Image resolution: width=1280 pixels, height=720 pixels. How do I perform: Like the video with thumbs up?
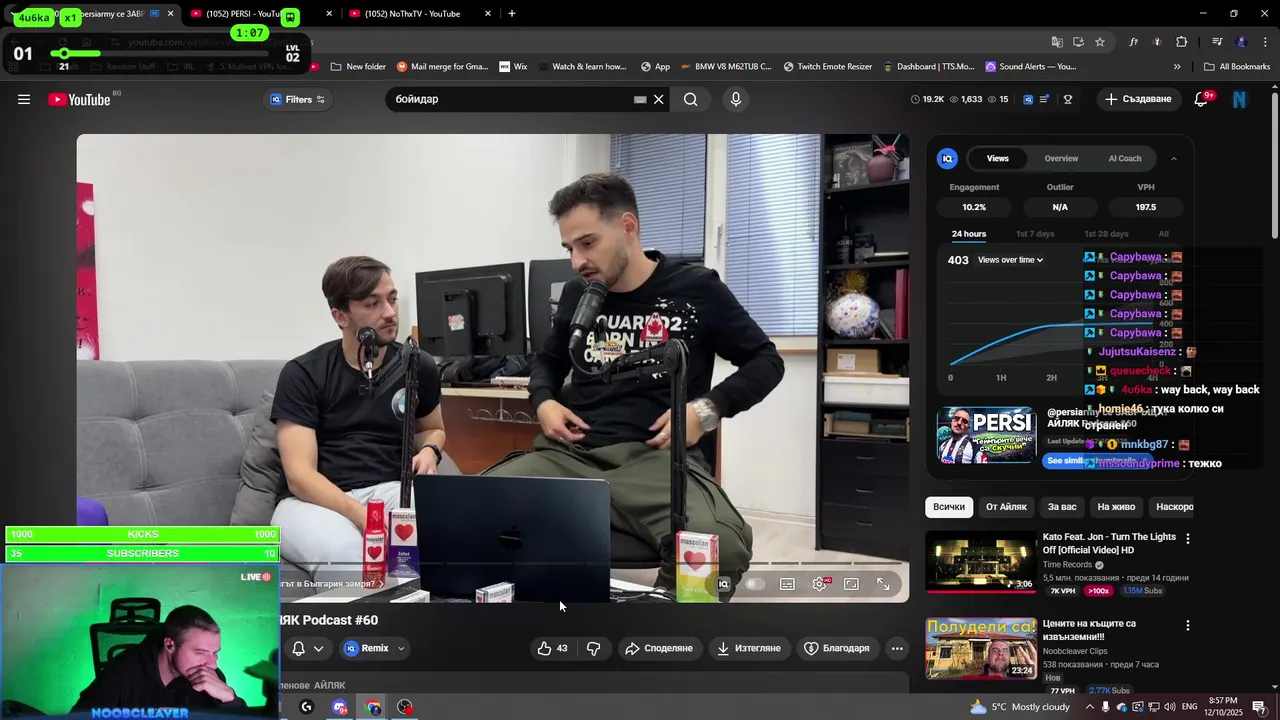(x=553, y=648)
